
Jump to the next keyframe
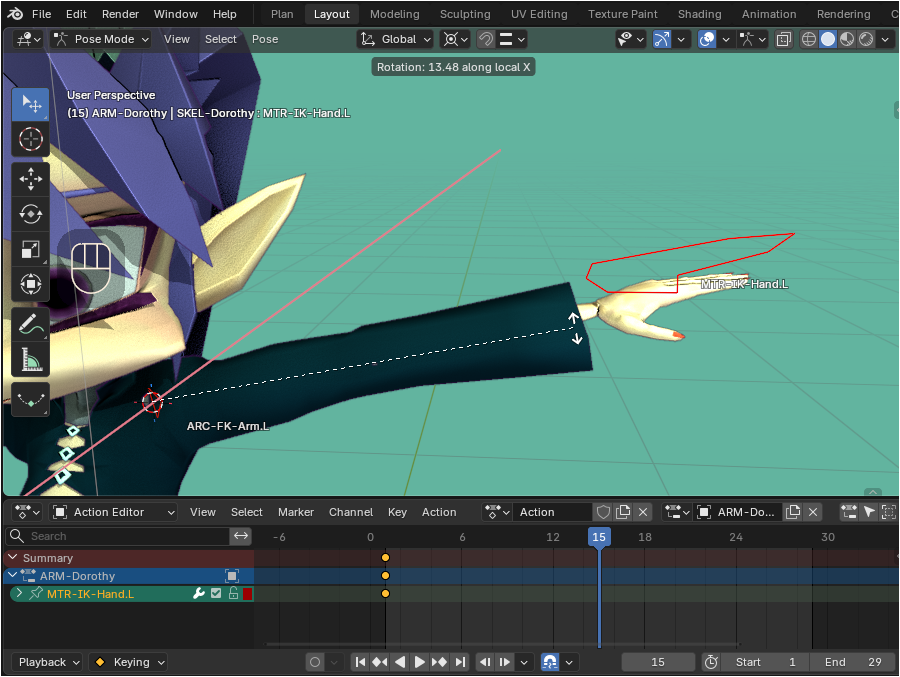click(440, 662)
